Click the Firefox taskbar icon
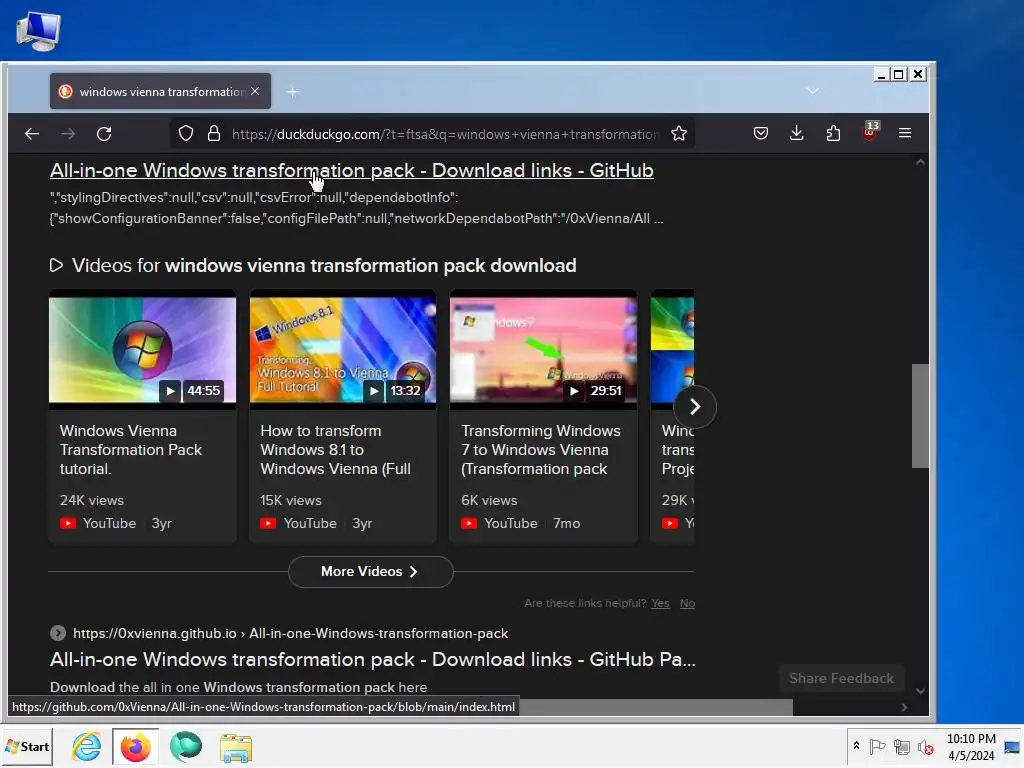Screen dimensions: 1024x768 135,747
